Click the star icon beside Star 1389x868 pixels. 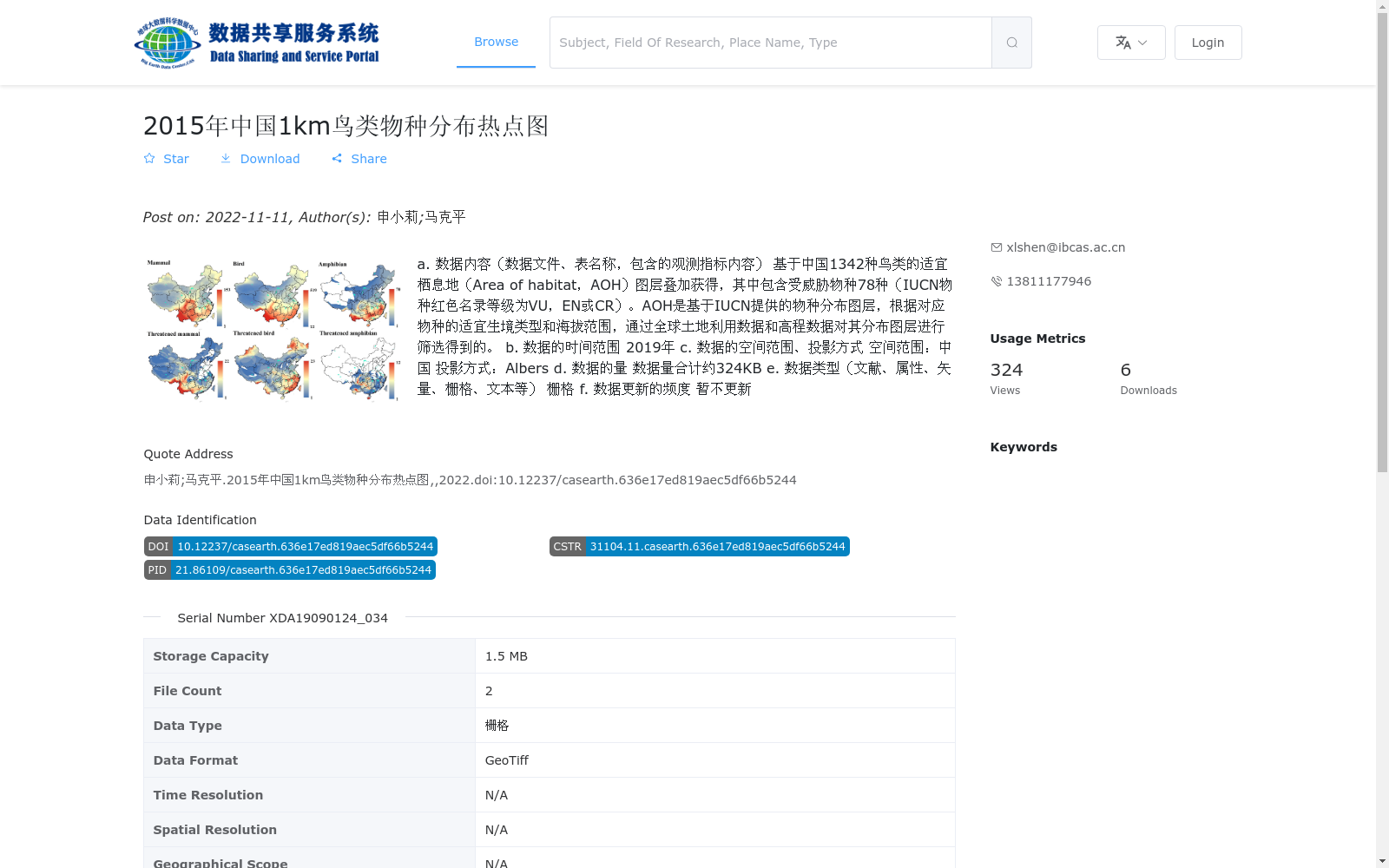click(149, 159)
